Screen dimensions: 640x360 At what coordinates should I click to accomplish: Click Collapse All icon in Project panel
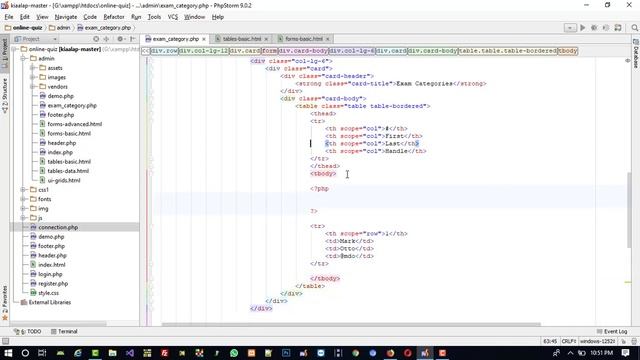click(107, 39)
